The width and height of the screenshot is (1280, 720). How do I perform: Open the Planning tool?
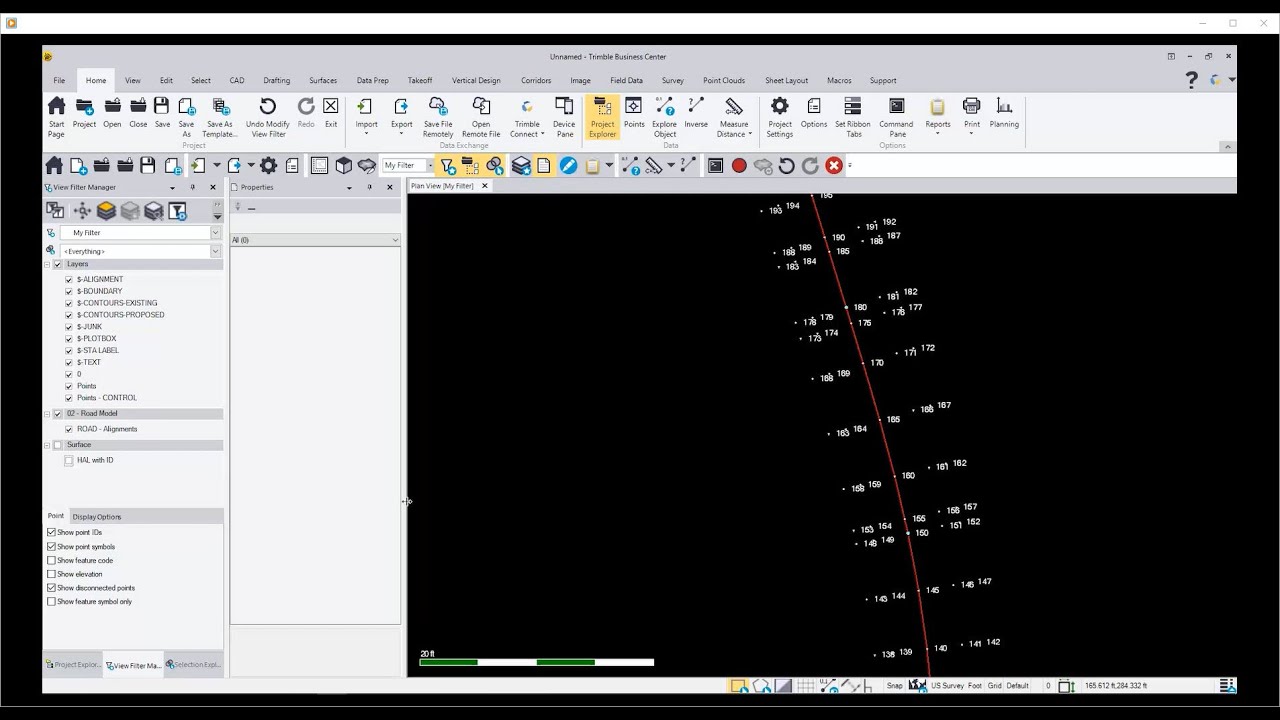click(x=1004, y=112)
